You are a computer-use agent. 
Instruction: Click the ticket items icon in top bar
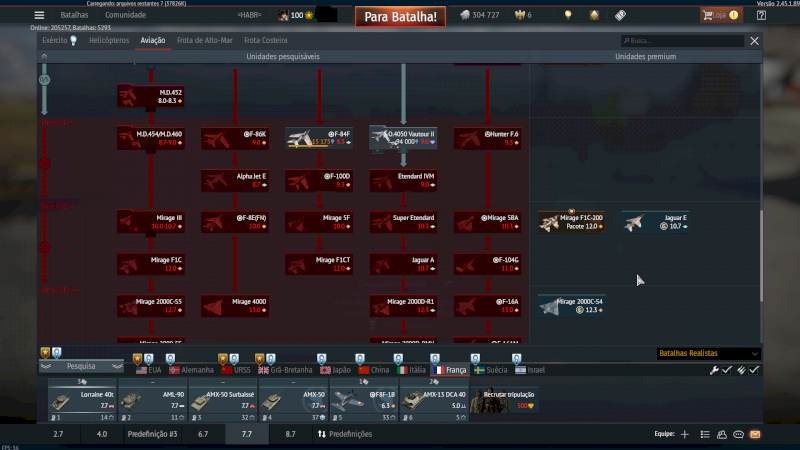620,15
